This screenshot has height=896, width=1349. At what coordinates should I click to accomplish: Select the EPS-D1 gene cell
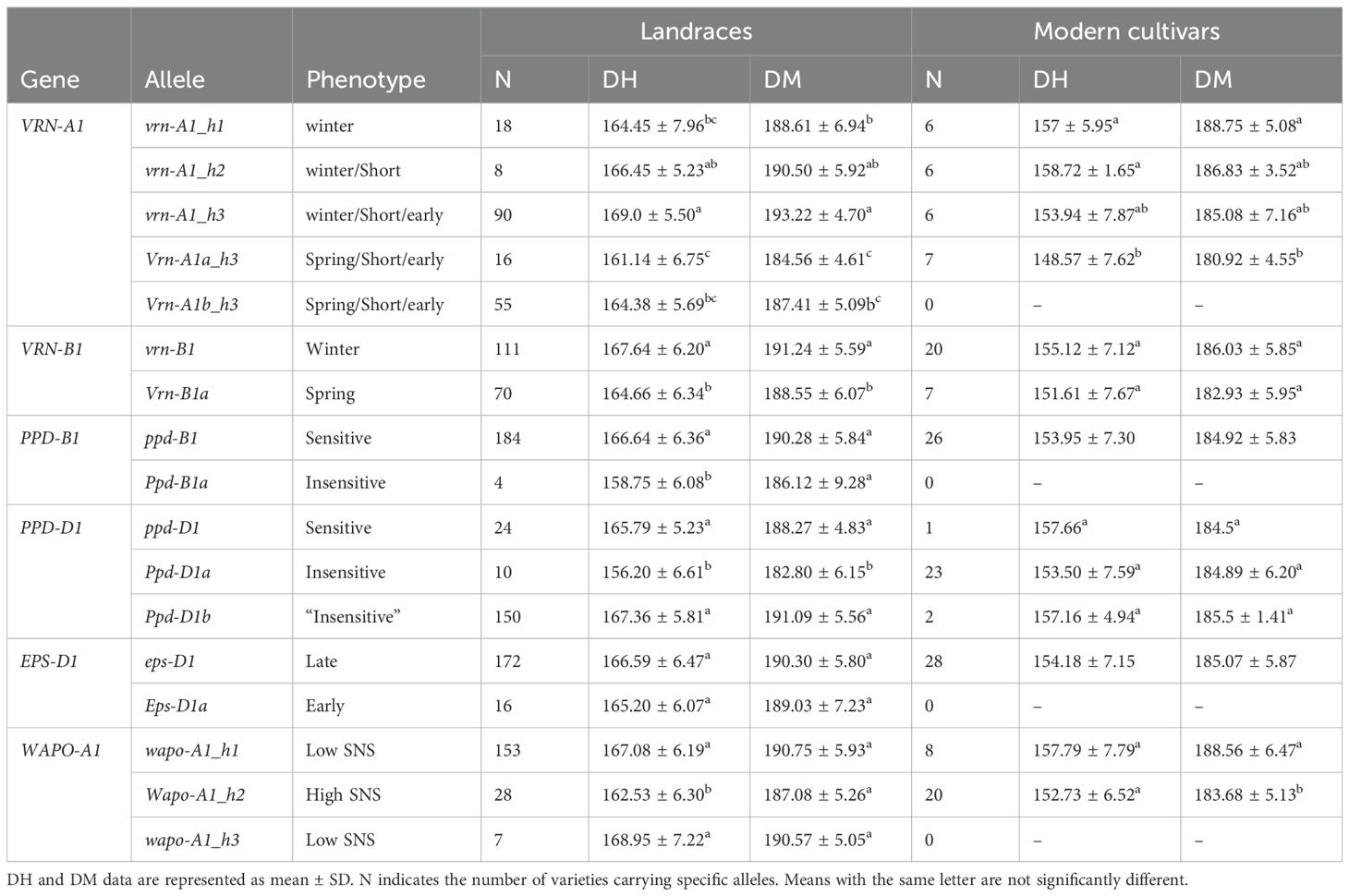point(50,661)
